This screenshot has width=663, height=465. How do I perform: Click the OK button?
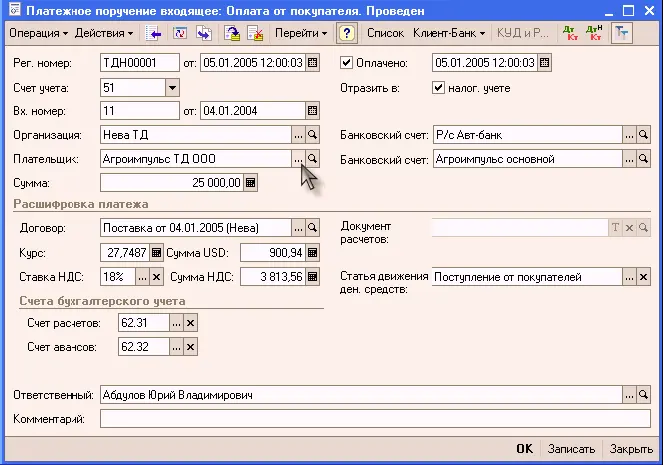525,449
